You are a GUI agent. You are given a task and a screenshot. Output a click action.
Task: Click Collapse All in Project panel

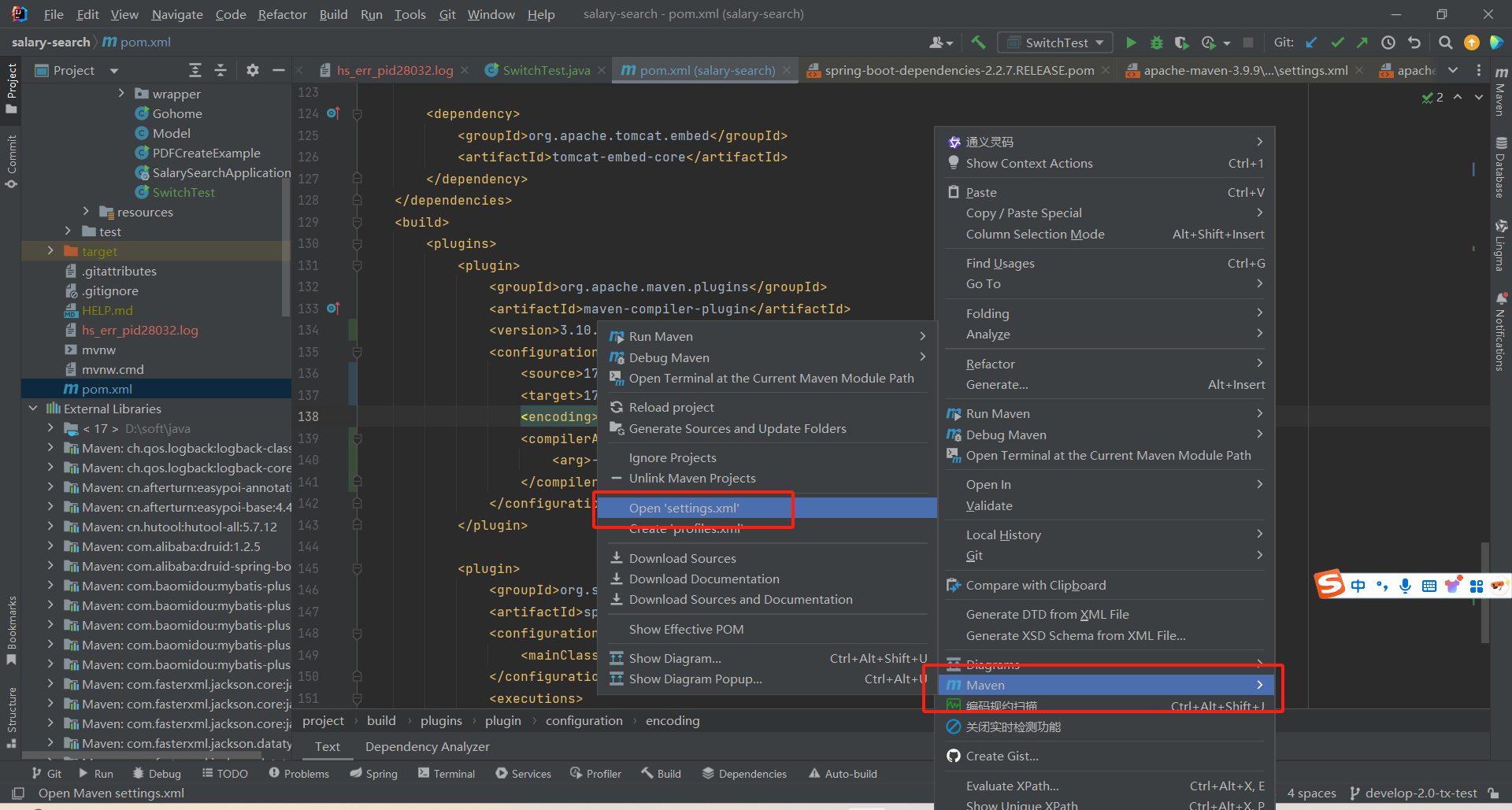220,70
